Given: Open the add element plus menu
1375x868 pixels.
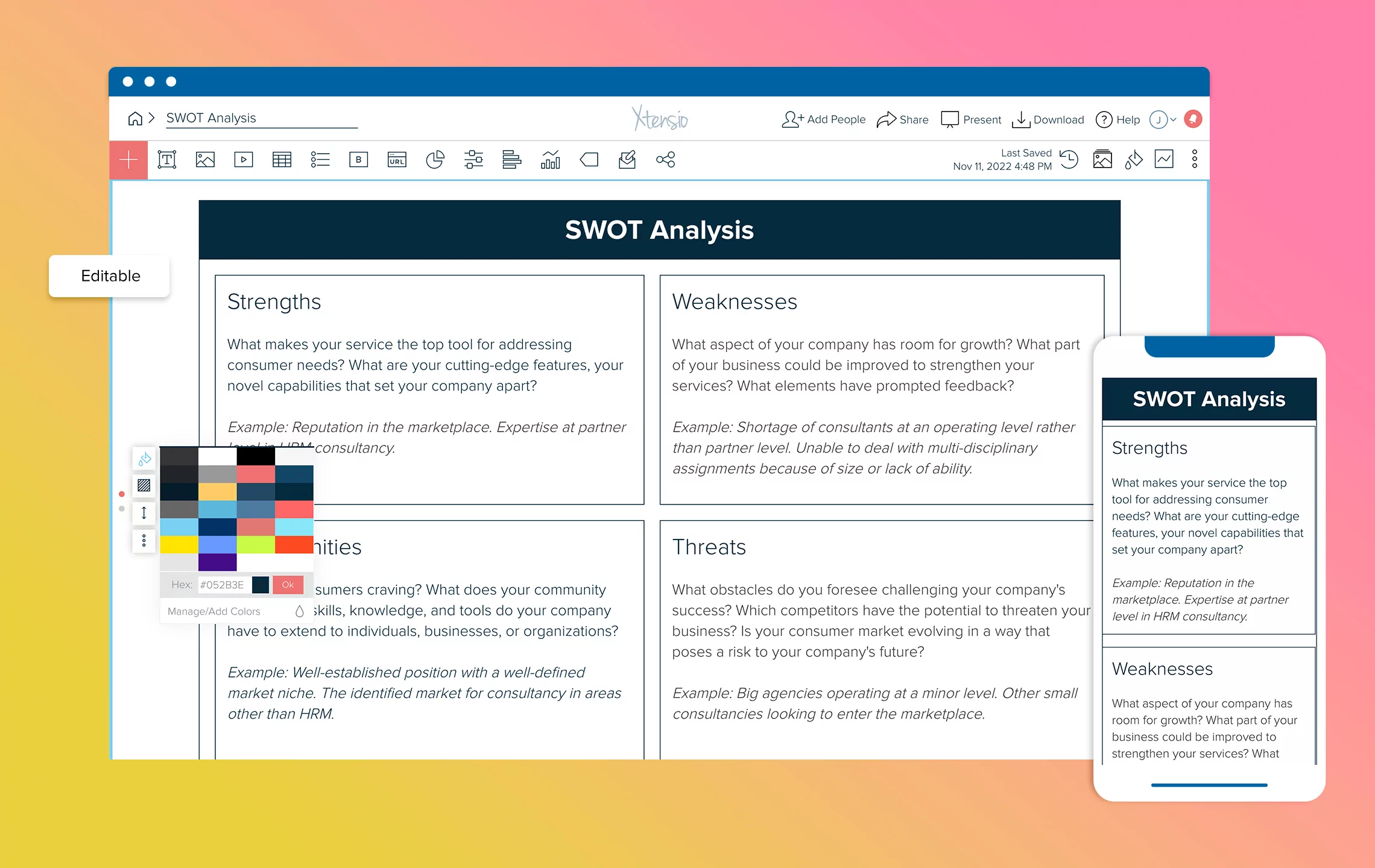Looking at the screenshot, I should tap(128, 159).
